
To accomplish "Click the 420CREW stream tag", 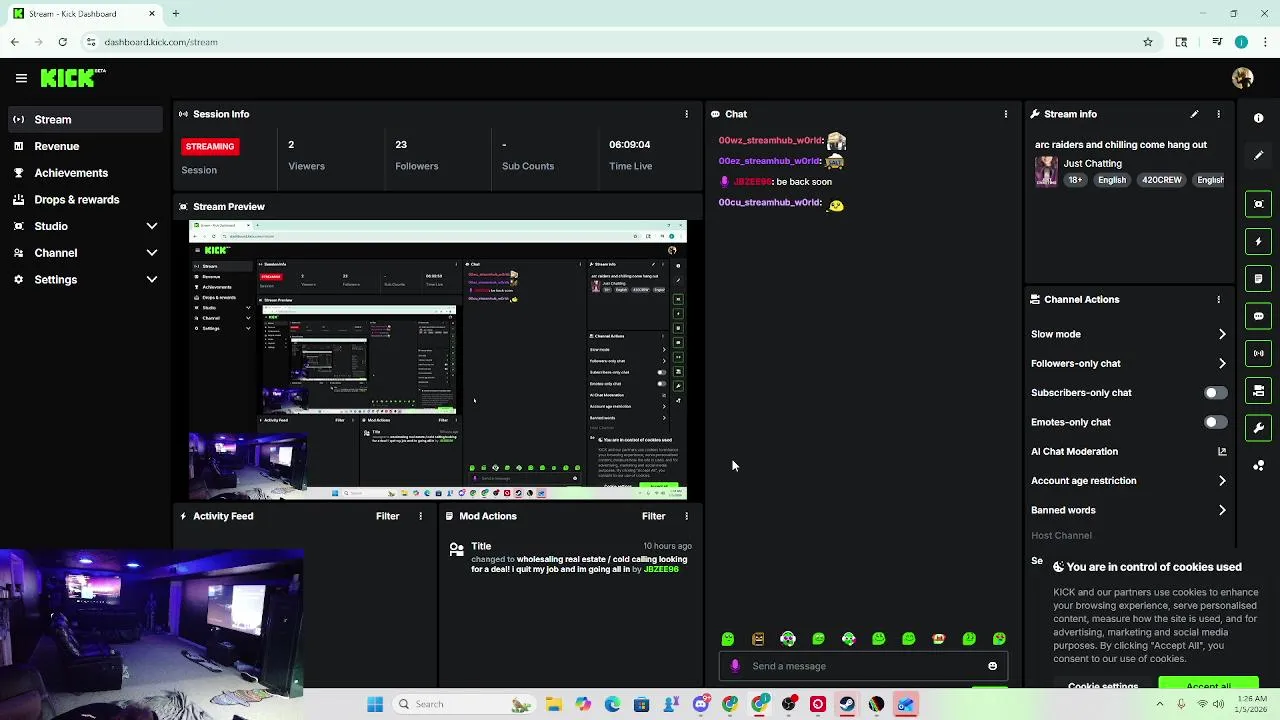I will tap(1162, 180).
